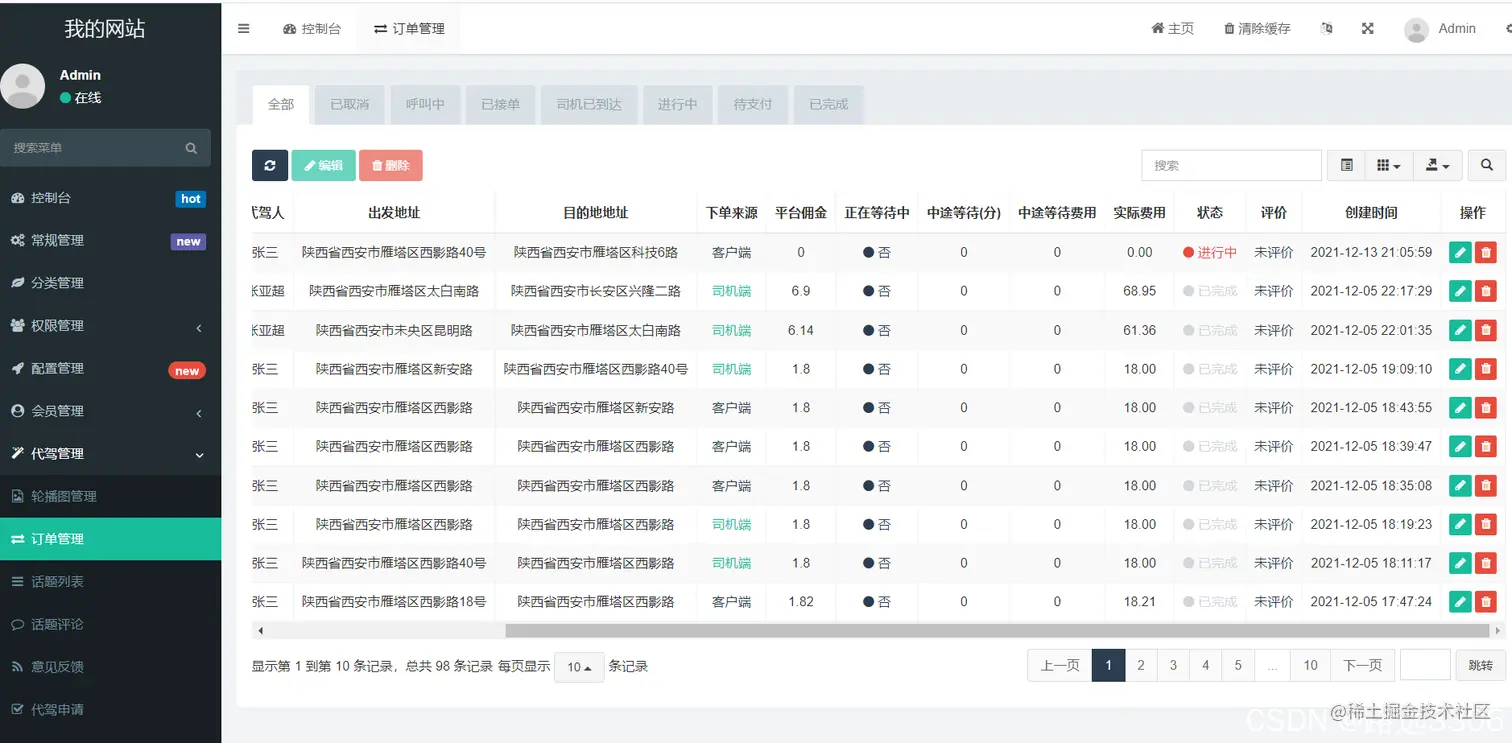1512x743 pixels.
Task: Go to 下一页 in pagination
Action: click(x=1362, y=665)
